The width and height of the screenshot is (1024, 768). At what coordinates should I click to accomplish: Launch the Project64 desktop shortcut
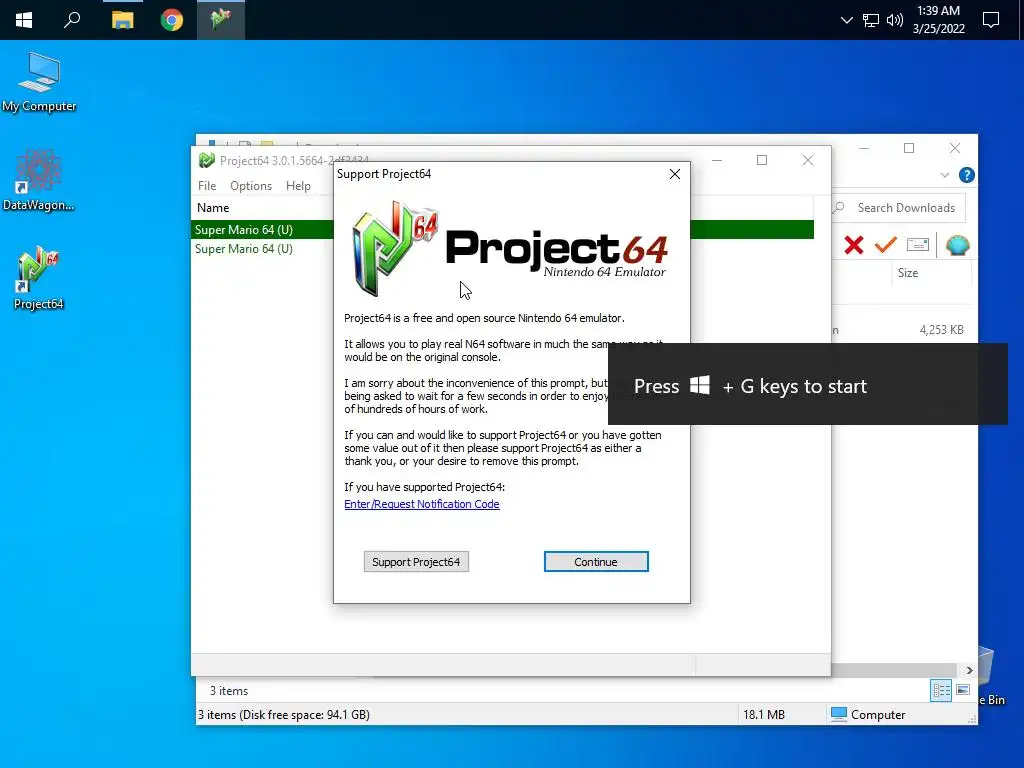point(39,278)
